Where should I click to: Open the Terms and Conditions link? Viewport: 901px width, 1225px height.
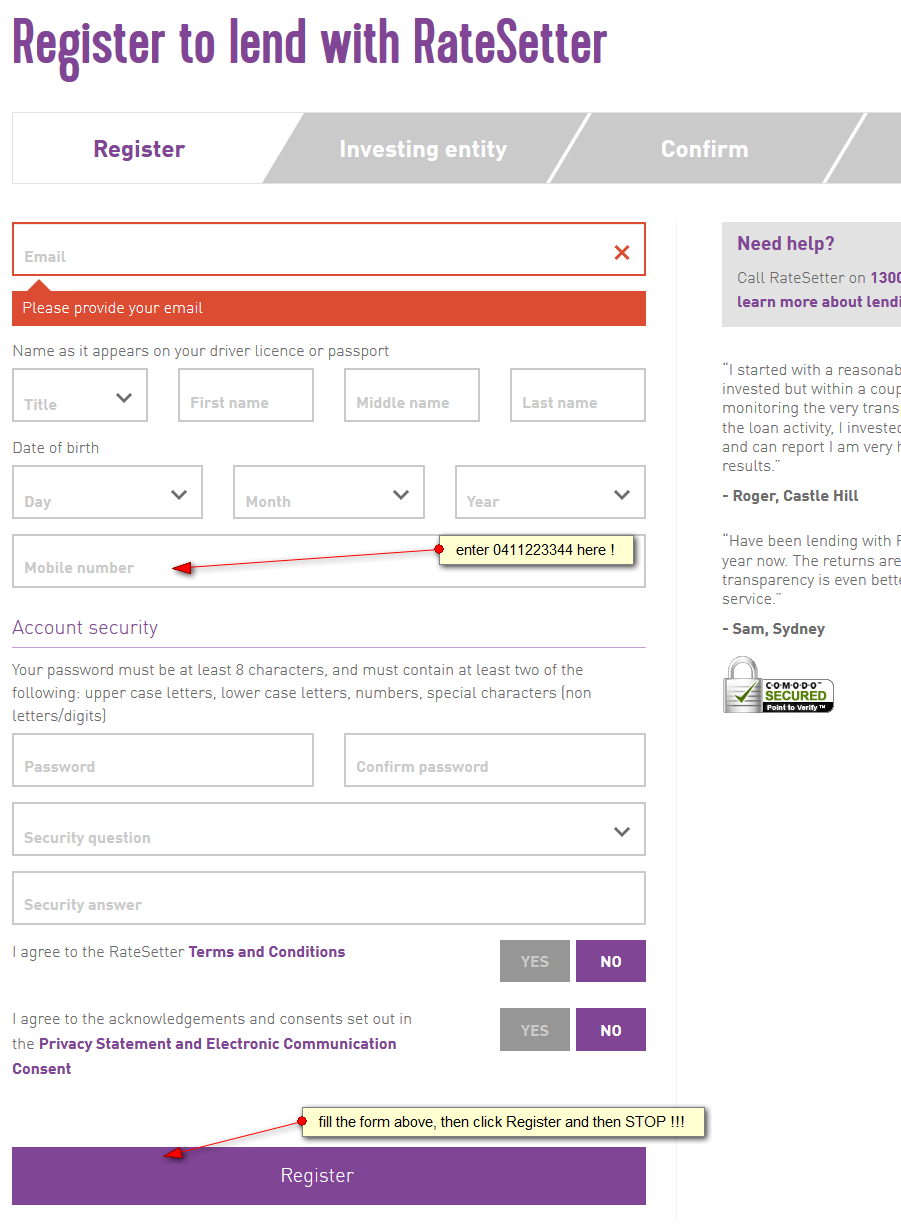pos(267,952)
